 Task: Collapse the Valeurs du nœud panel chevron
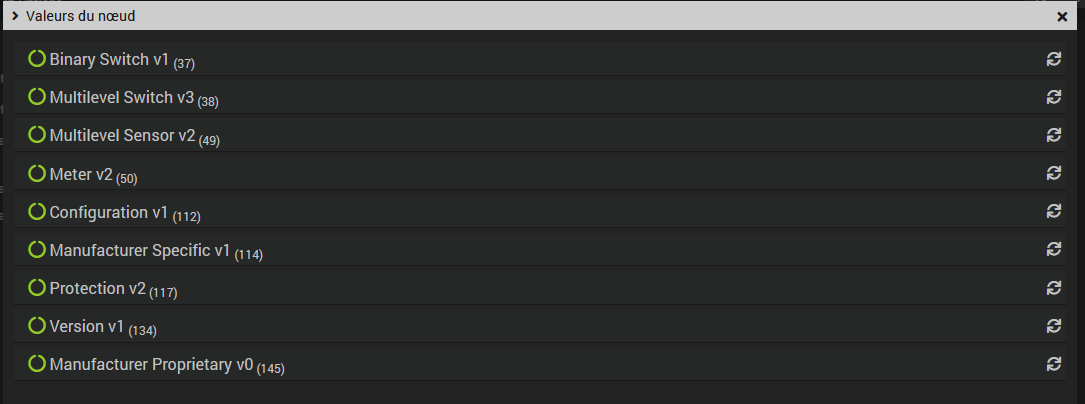coord(15,16)
